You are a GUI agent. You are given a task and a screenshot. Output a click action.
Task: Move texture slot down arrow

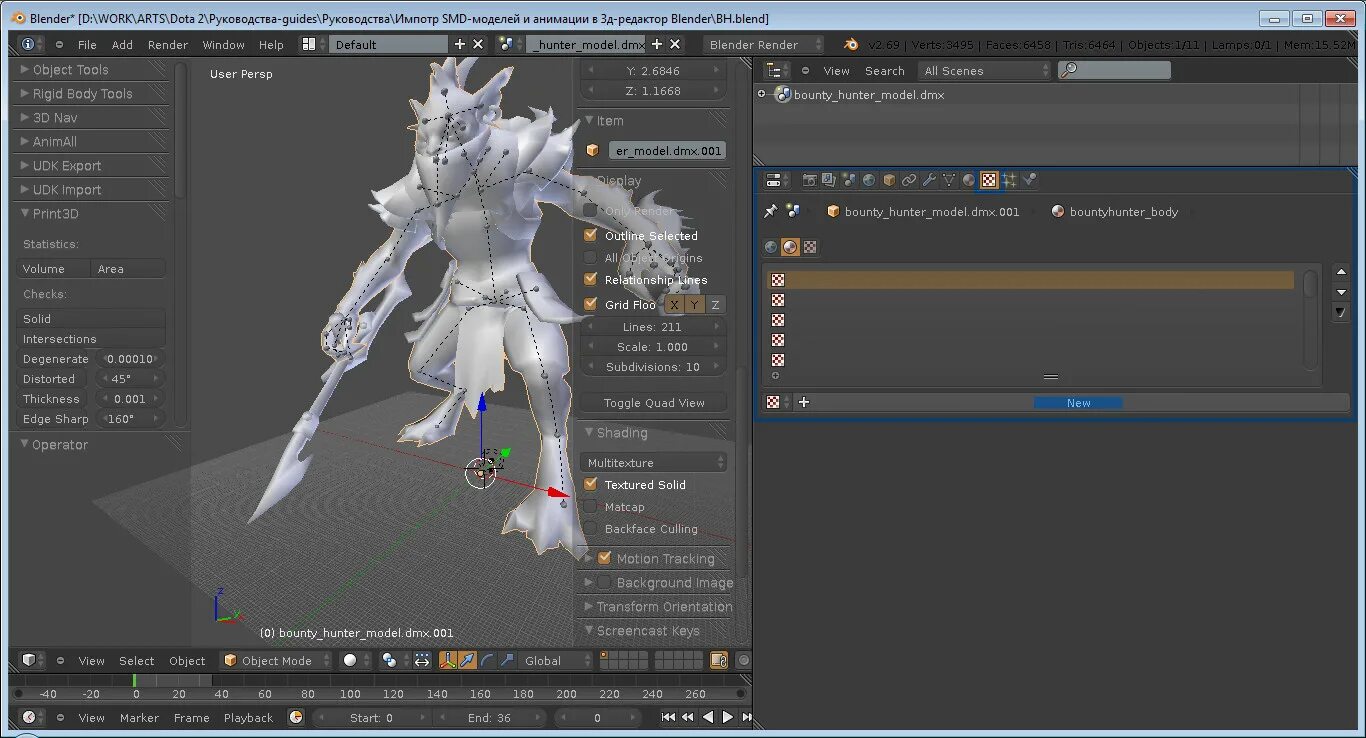pyautogui.click(x=1342, y=292)
